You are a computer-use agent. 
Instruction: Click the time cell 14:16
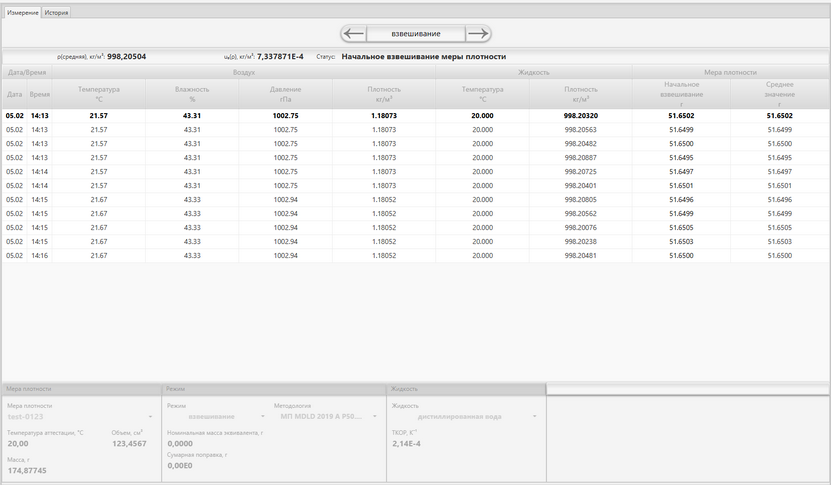pos(40,255)
